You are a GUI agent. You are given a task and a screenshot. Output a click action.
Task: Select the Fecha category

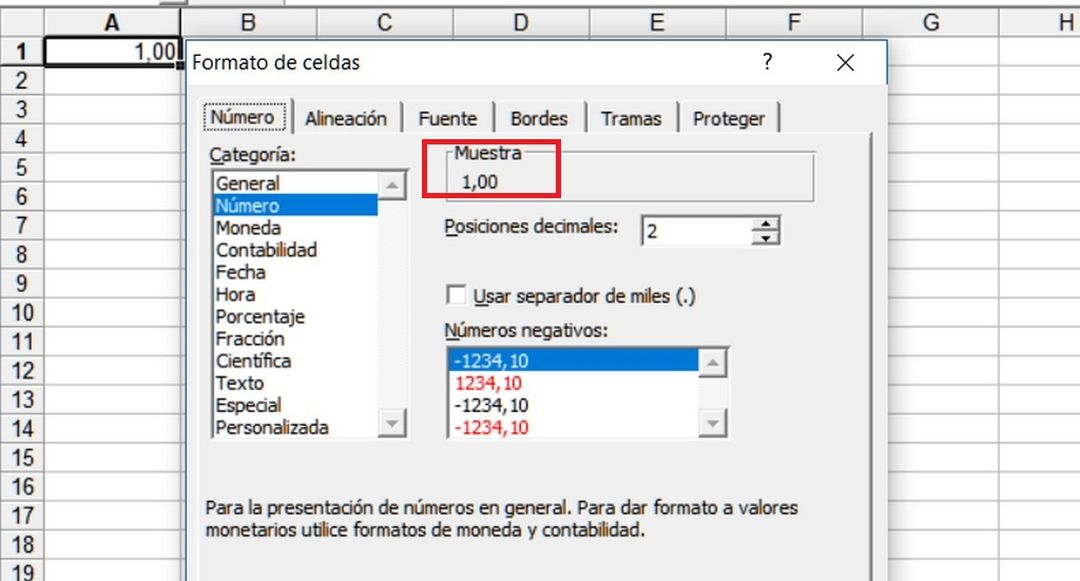click(240, 272)
